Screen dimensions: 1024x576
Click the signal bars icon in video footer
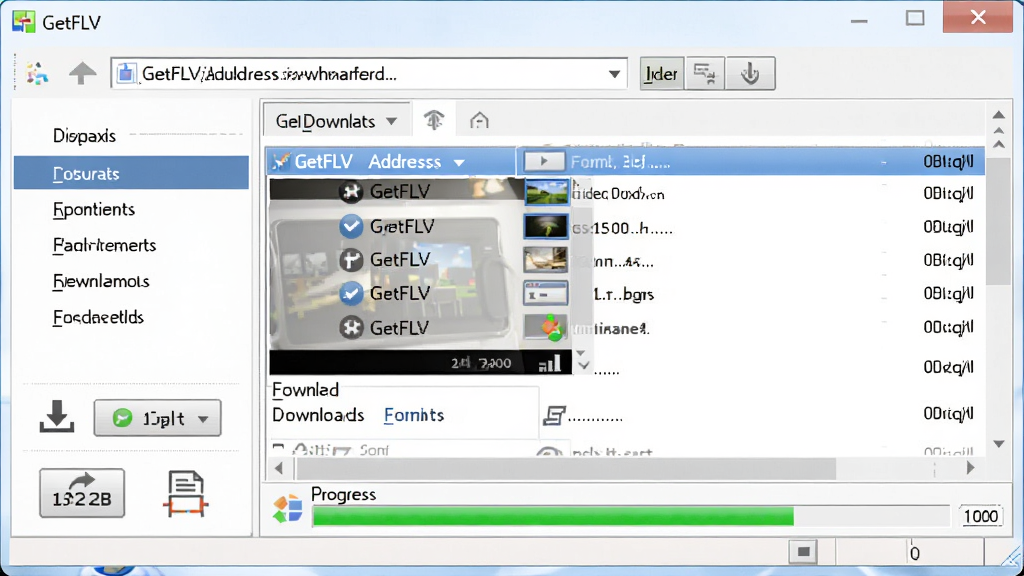(x=549, y=364)
